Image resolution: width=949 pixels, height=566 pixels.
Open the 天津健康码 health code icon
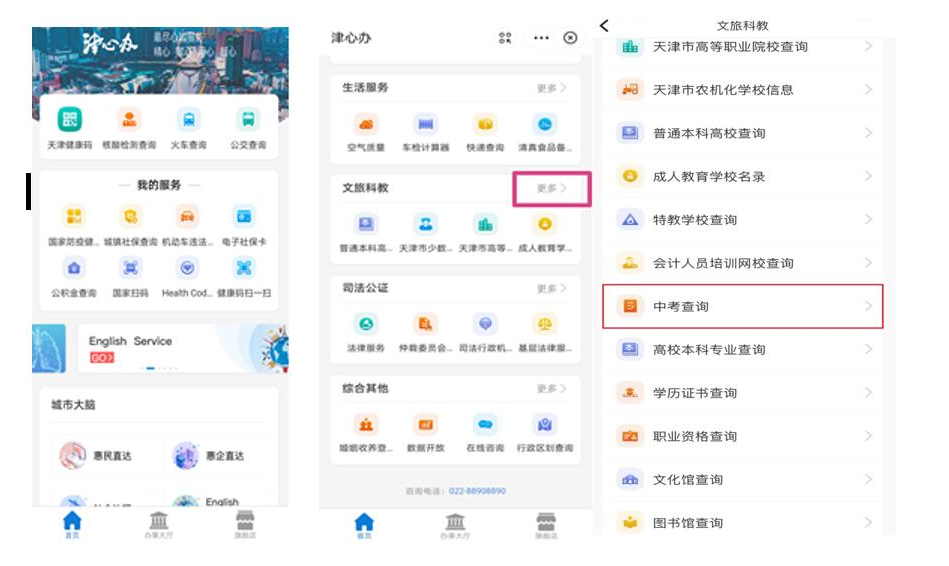point(69,121)
